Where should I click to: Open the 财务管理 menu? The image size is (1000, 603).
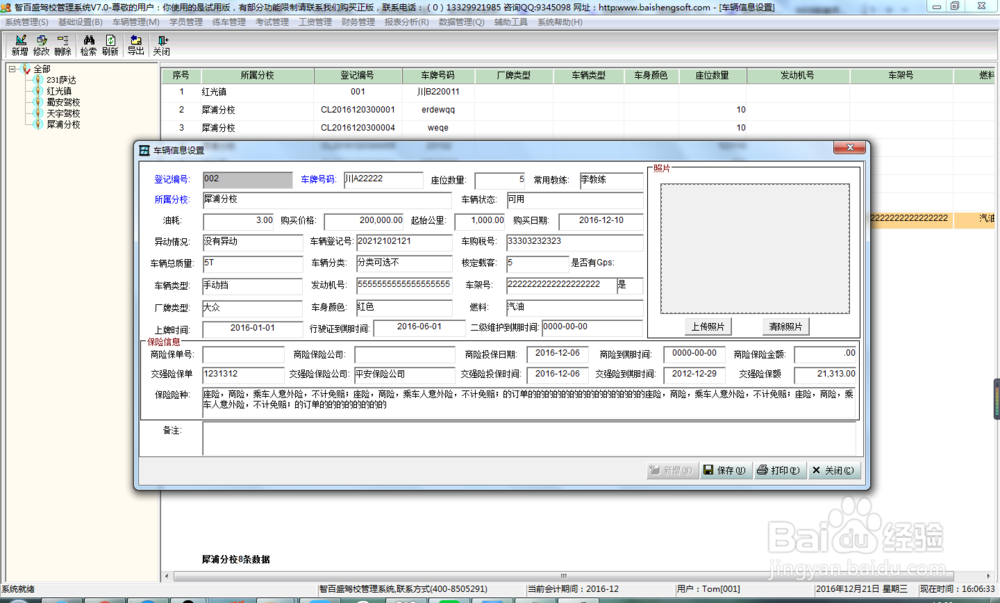tap(358, 22)
